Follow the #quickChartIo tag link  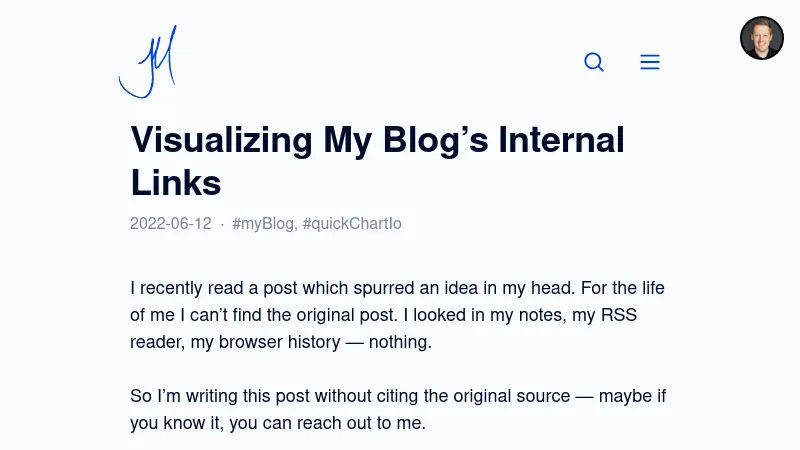[x=352, y=224]
